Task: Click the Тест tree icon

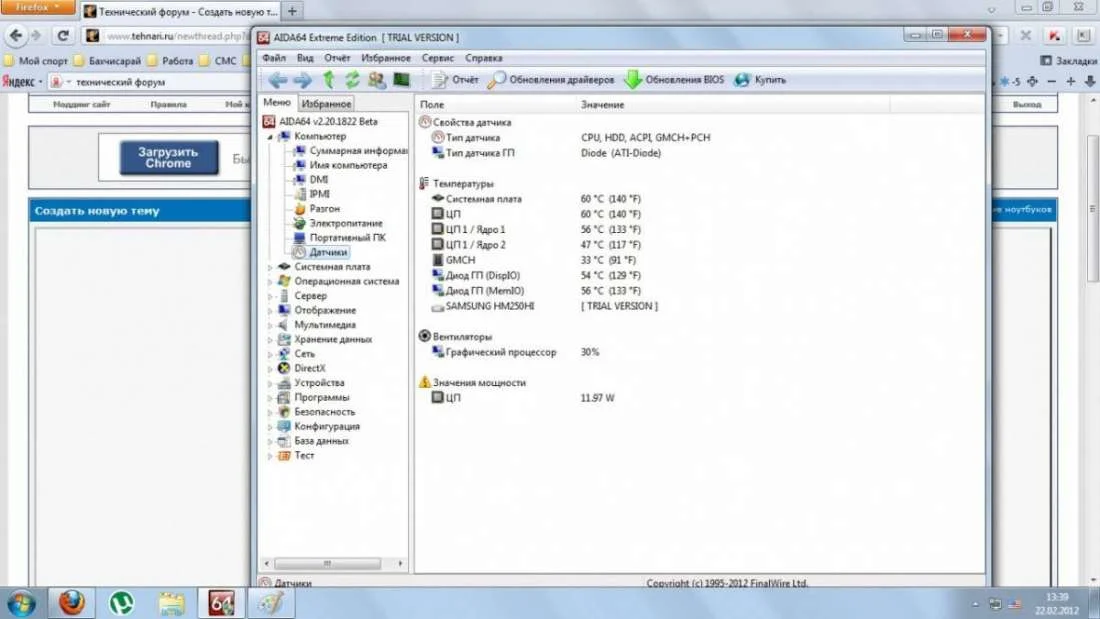Action: 284,455
